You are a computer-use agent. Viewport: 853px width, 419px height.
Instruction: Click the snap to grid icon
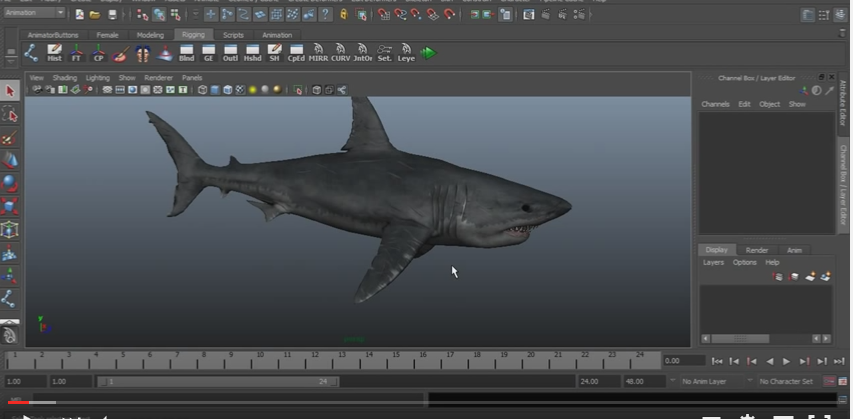pyautogui.click(x=384, y=15)
